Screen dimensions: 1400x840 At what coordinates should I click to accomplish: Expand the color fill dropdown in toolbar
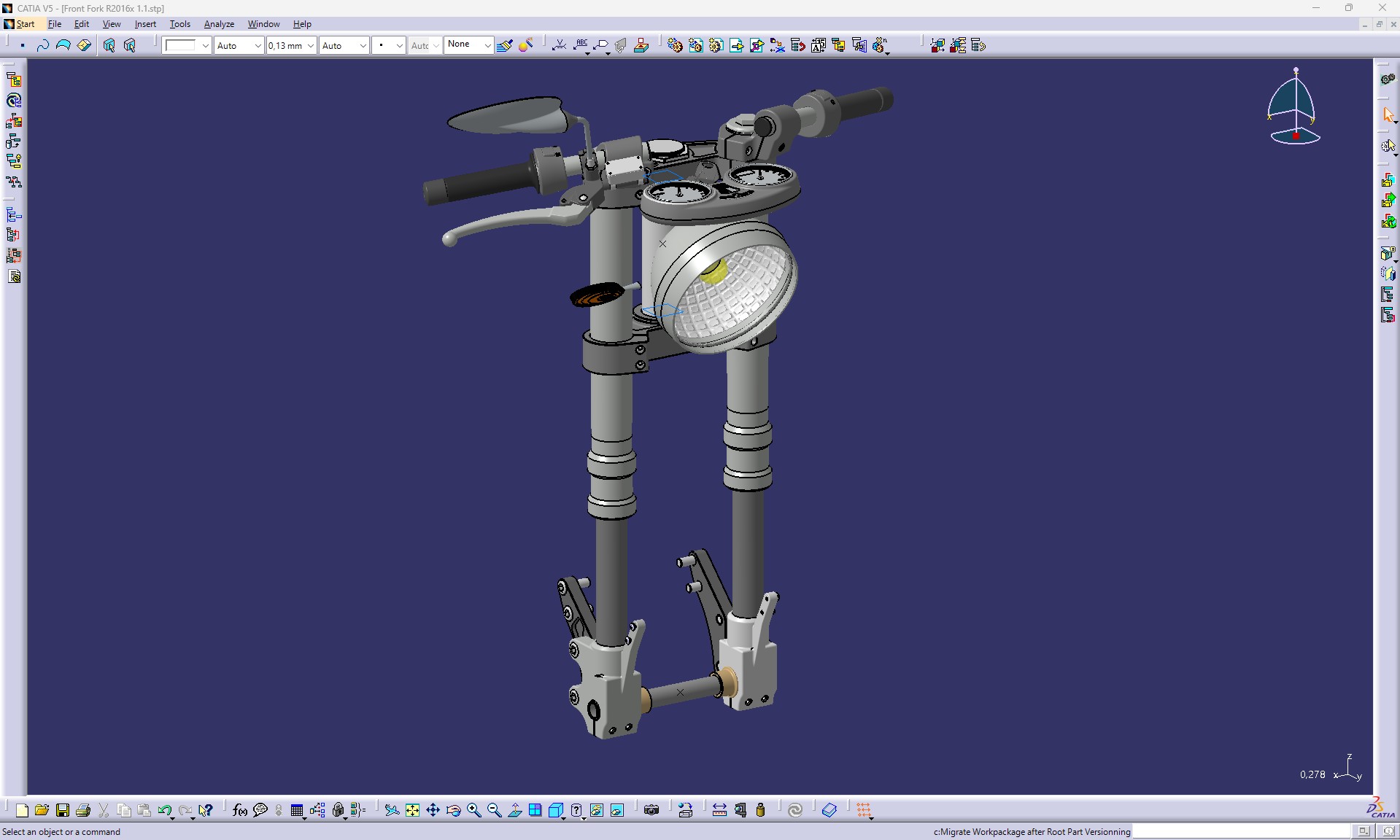205,45
